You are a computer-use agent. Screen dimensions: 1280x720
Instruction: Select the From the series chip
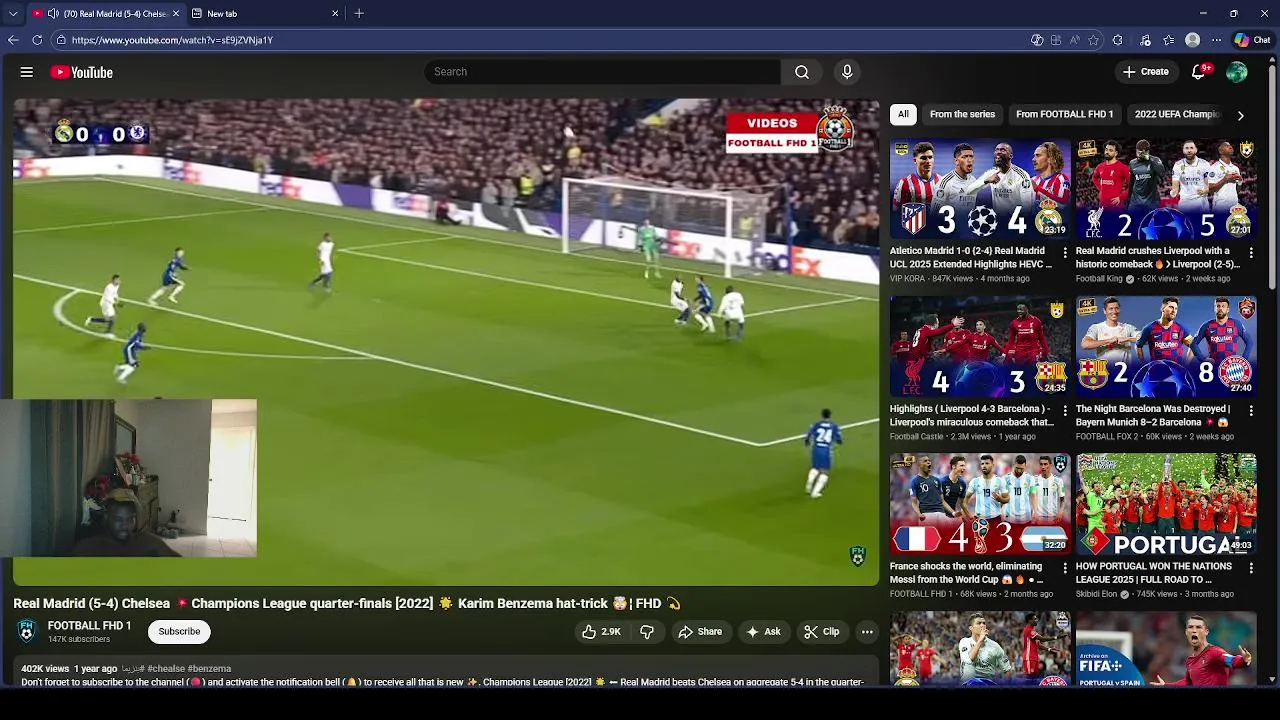pos(962,114)
